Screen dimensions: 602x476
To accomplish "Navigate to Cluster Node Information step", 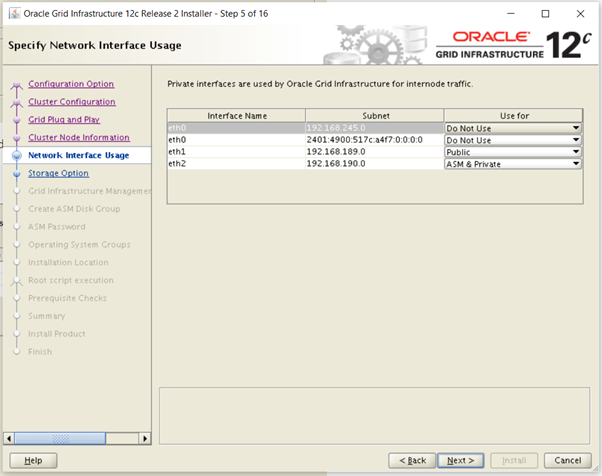I will click(x=79, y=137).
